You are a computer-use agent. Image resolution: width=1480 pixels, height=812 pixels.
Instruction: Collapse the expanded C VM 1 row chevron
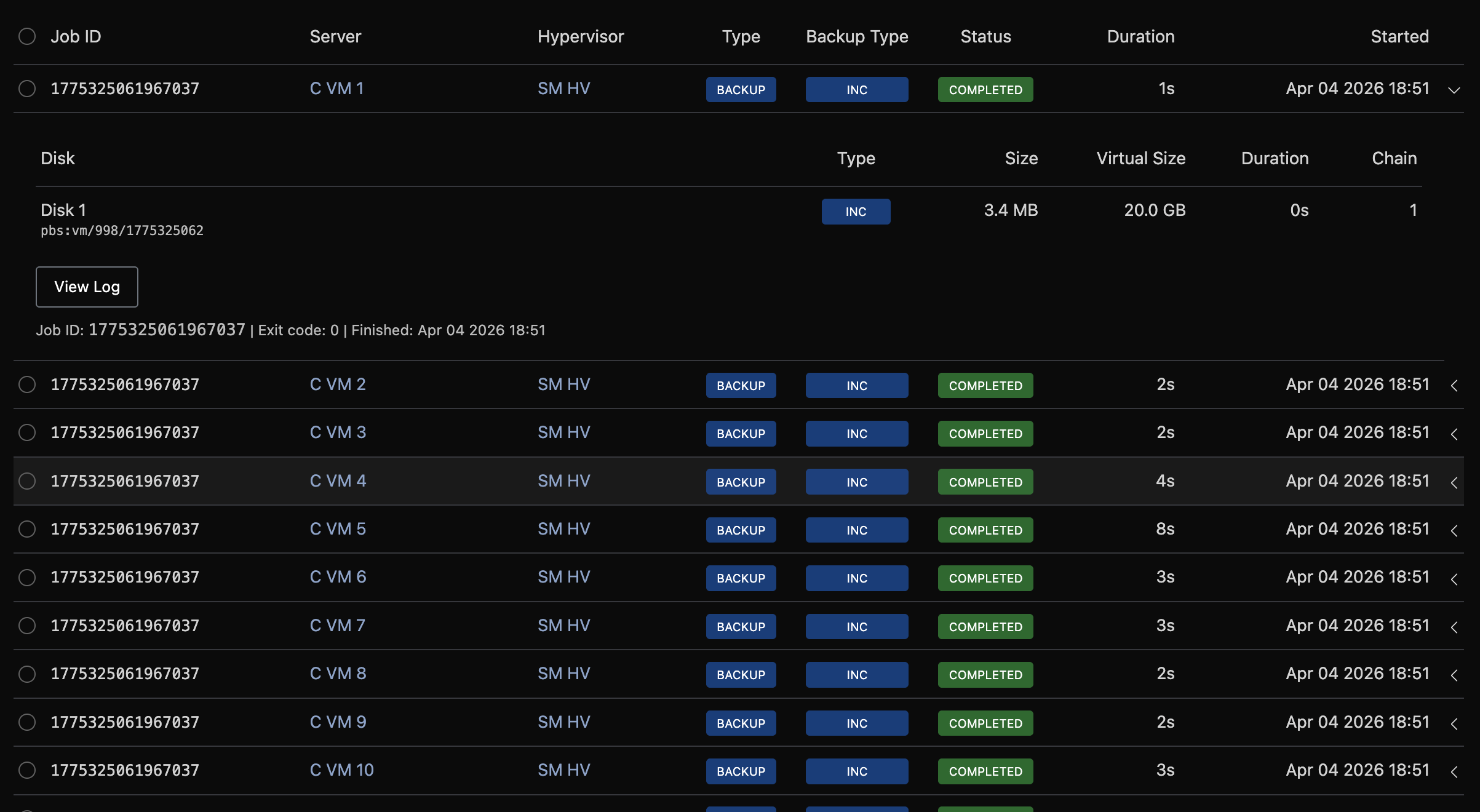tap(1454, 90)
